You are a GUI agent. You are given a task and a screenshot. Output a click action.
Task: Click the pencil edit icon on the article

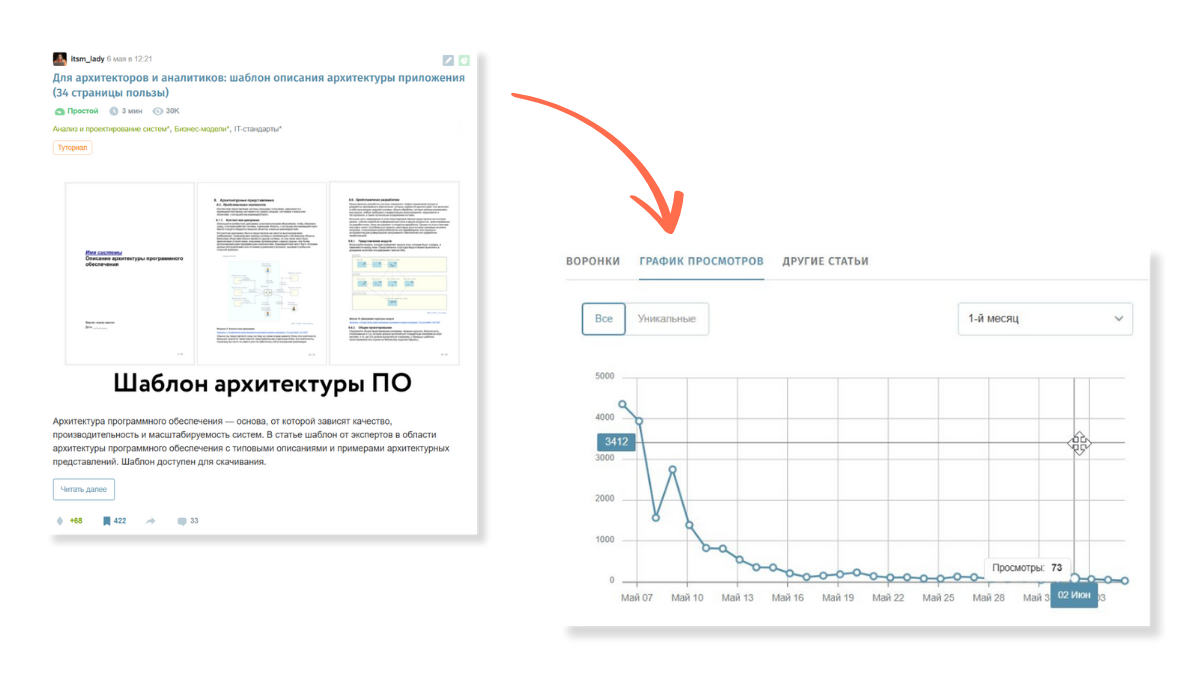(448, 60)
